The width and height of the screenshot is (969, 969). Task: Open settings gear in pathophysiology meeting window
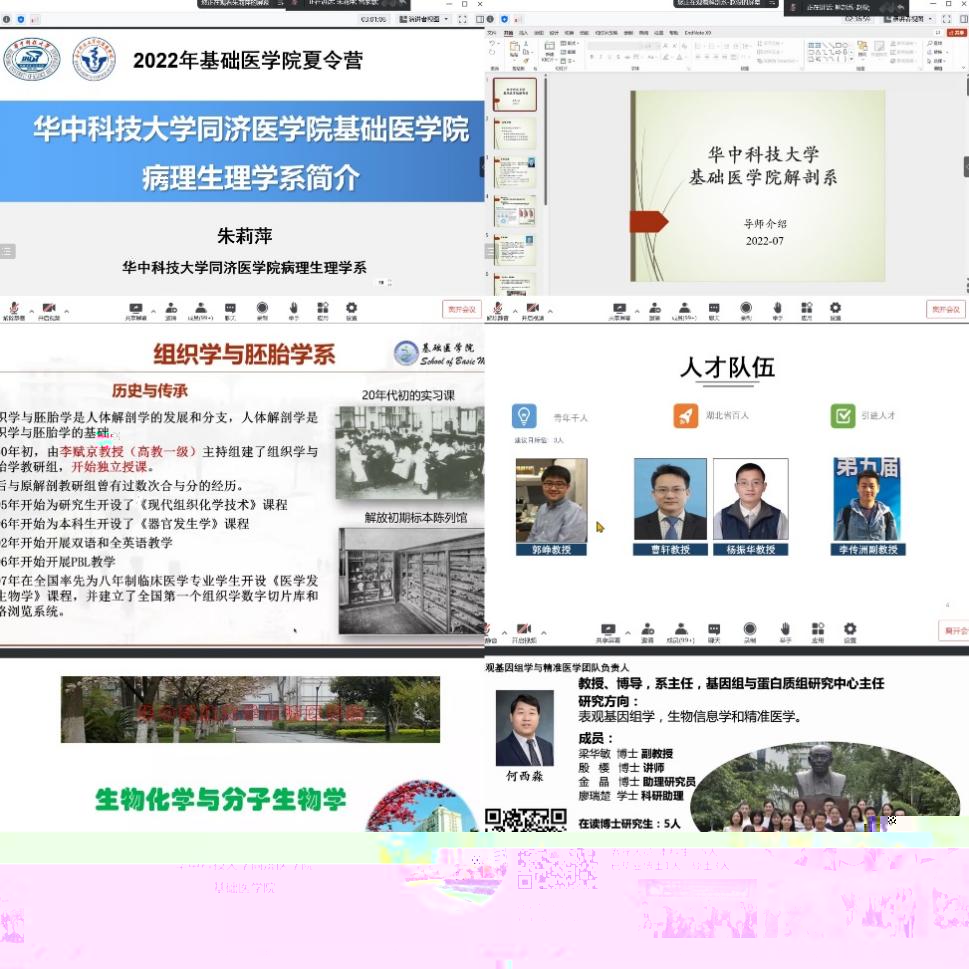351,311
